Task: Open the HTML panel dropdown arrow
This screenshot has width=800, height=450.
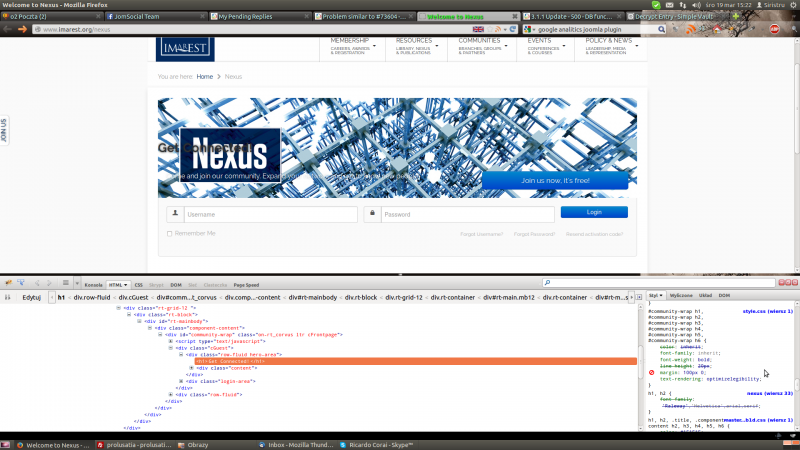Action: pyautogui.click(x=126, y=285)
